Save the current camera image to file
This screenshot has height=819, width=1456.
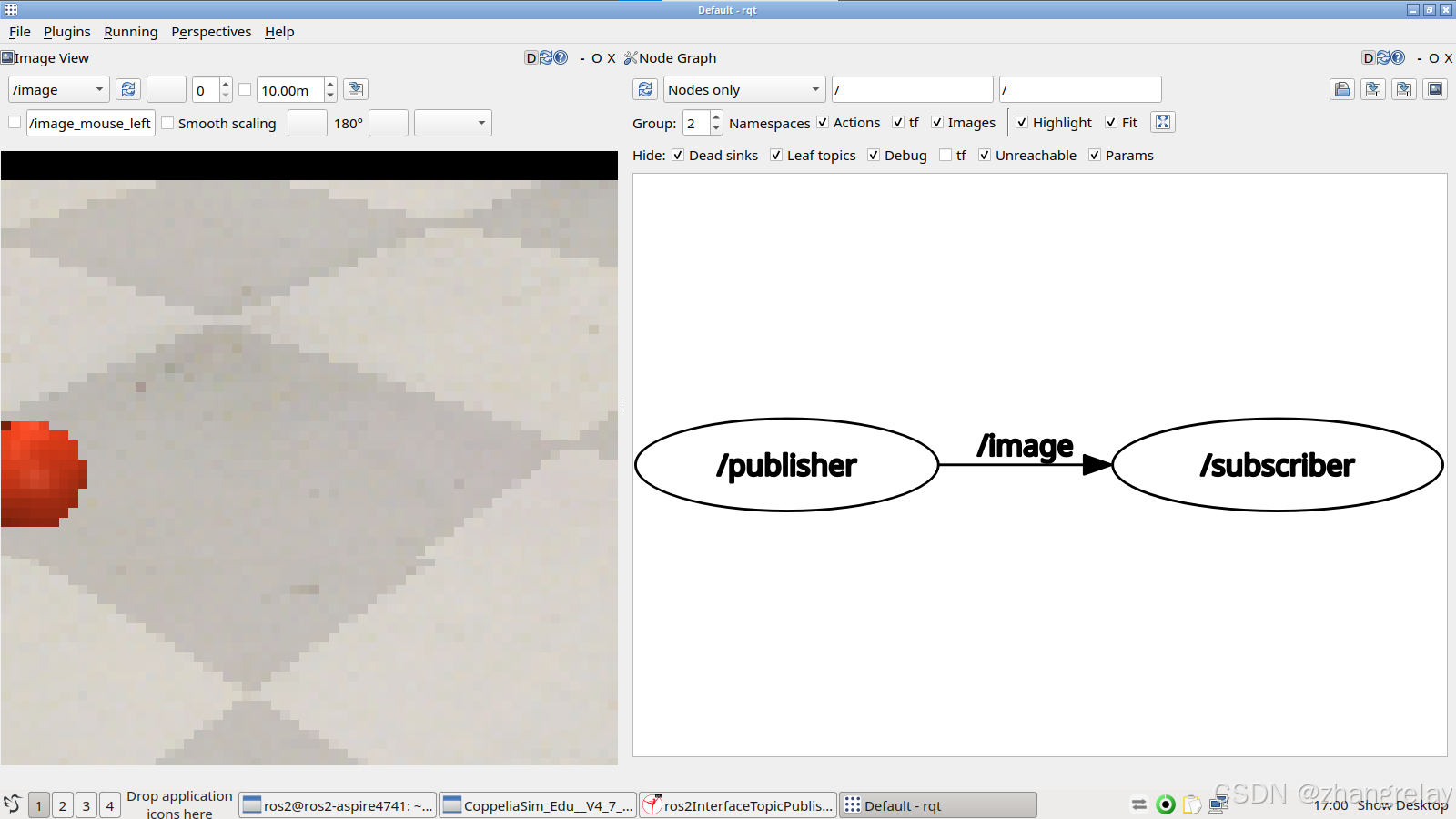pyautogui.click(x=356, y=89)
